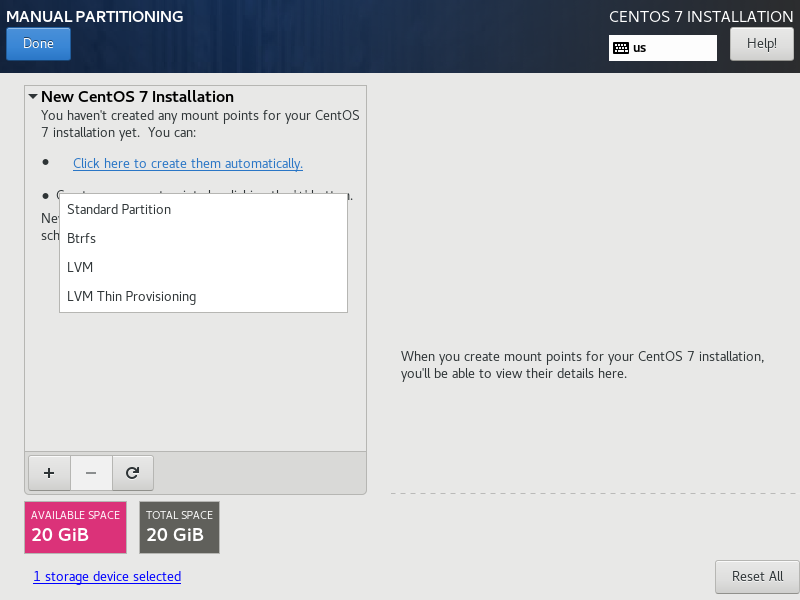Collapse the New CentOS 7 Installation section
The image size is (800, 600).
33,96
